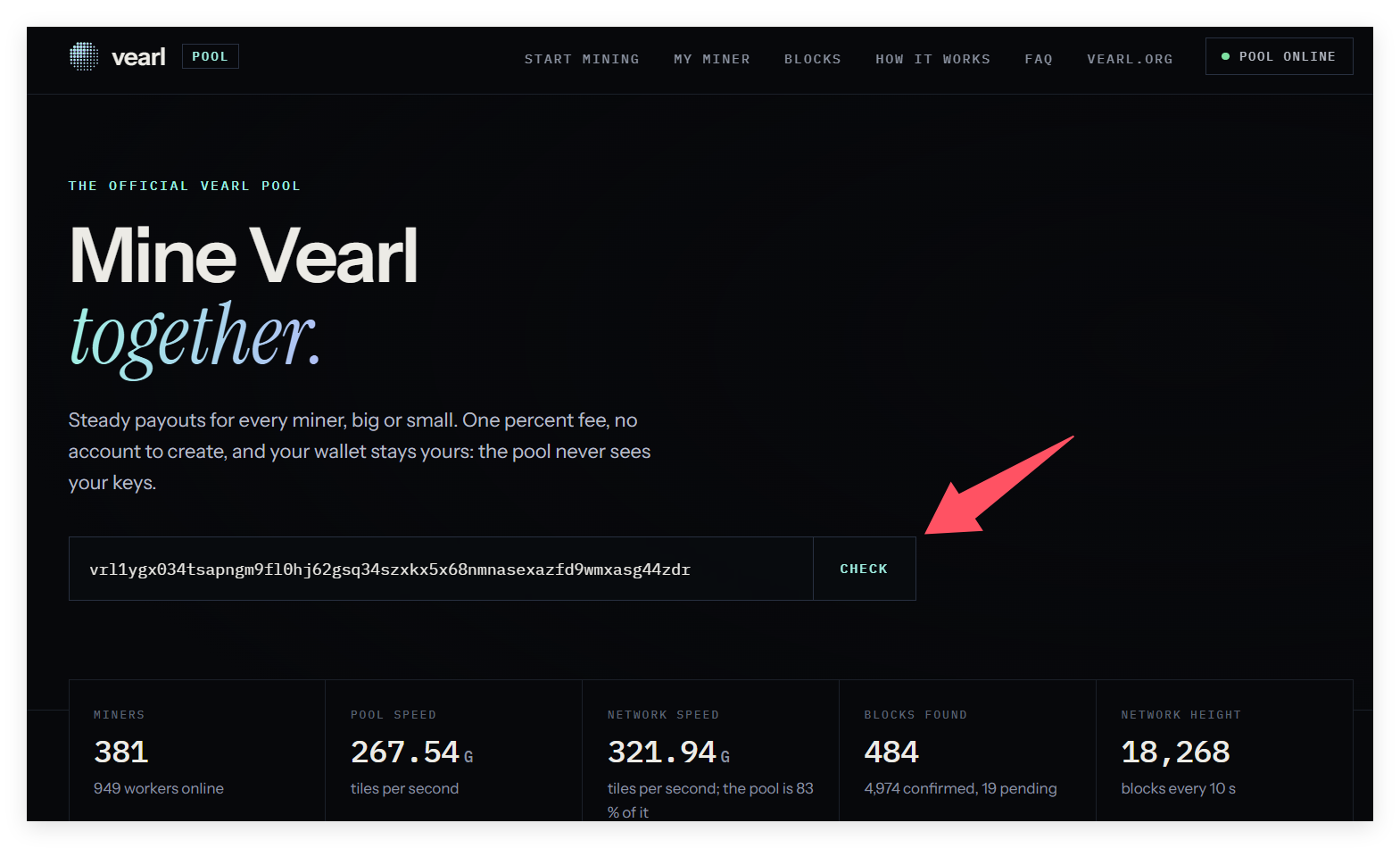The height and width of the screenshot is (848, 1400).
Task: Click the POOL SPEED stat label
Action: click(x=393, y=715)
